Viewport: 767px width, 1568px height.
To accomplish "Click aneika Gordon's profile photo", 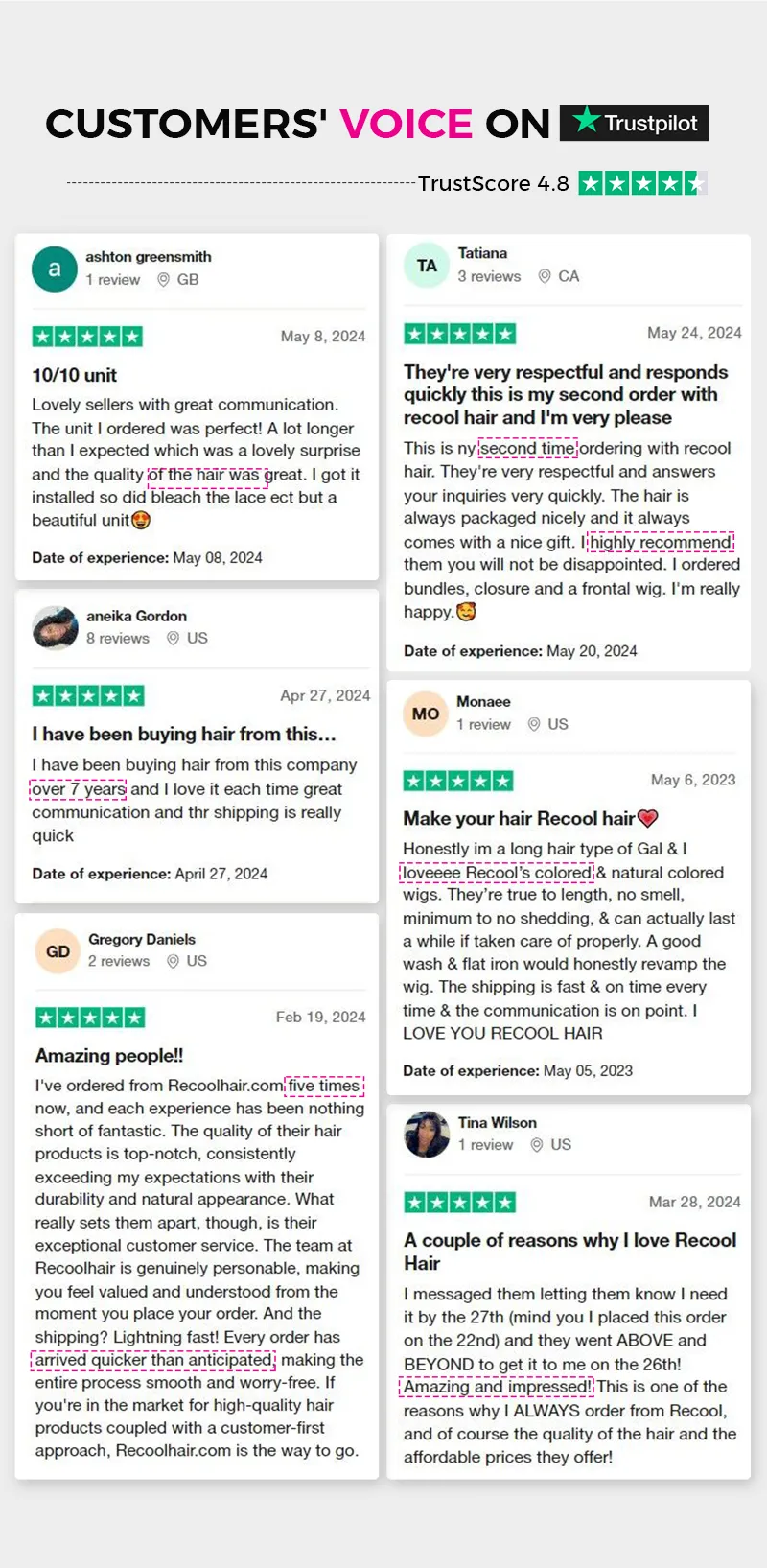I will (x=55, y=628).
